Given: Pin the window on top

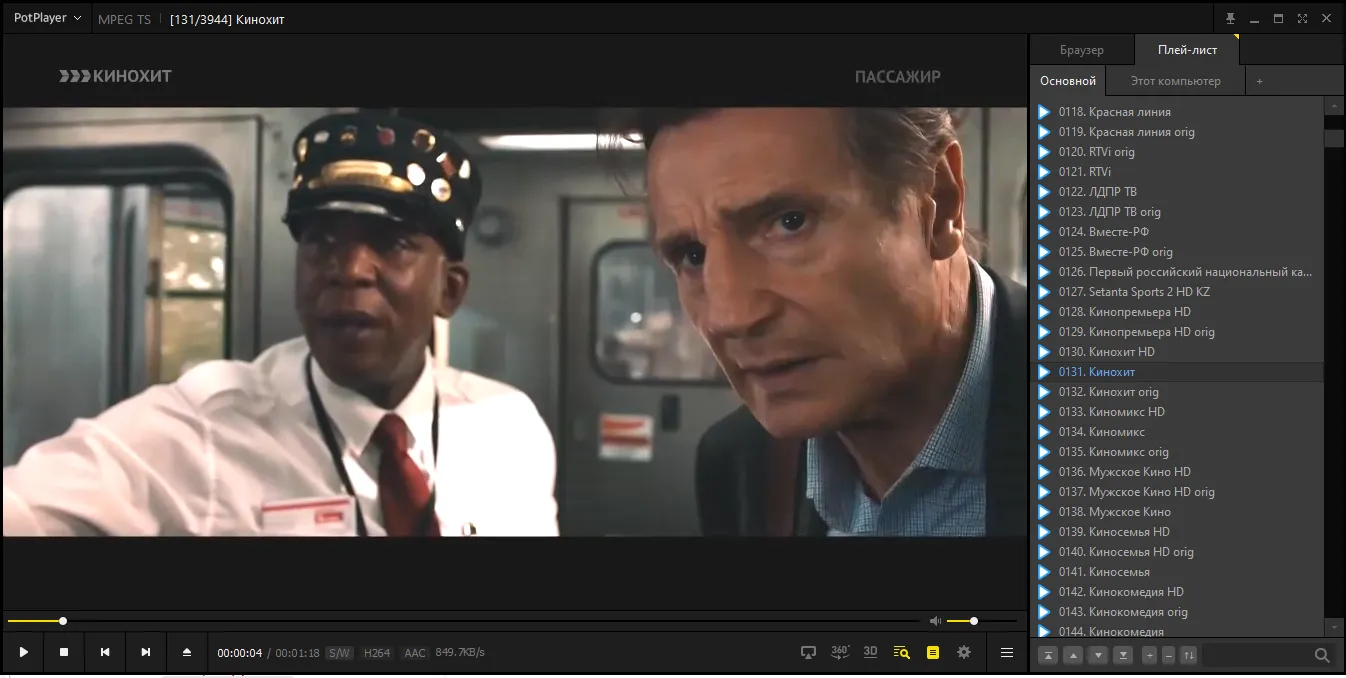Looking at the screenshot, I should pyautogui.click(x=1230, y=18).
